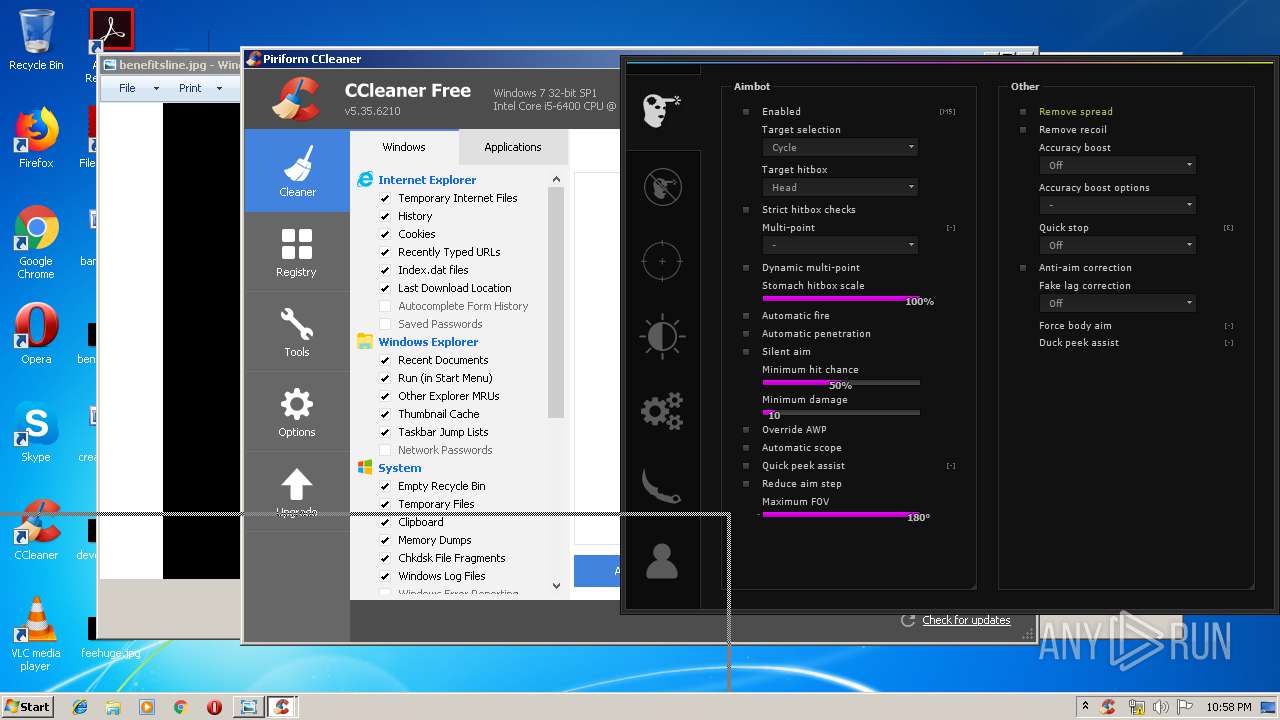Switch to the Windows tab in CCleaner
The image size is (1280, 720).
pos(404,147)
